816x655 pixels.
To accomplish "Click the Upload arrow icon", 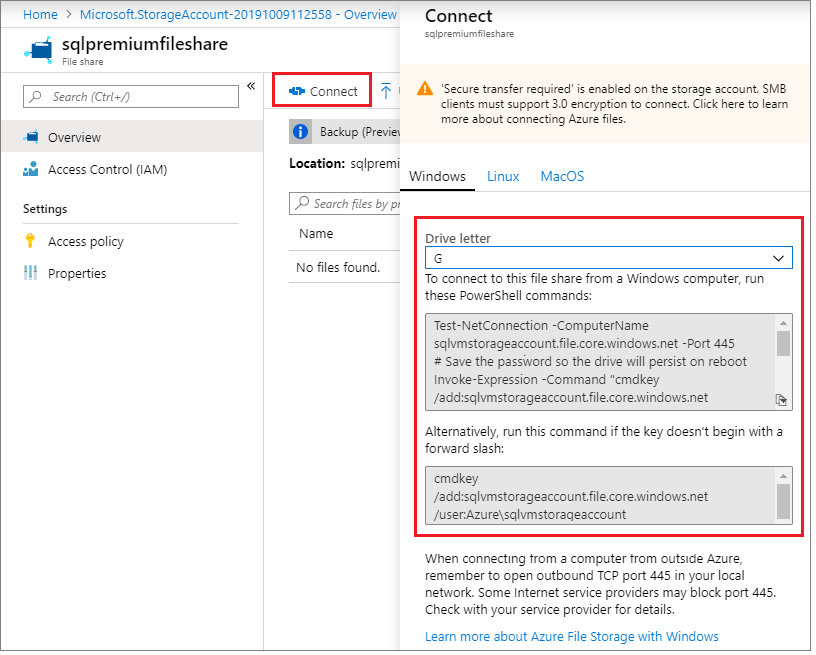I will (x=386, y=91).
